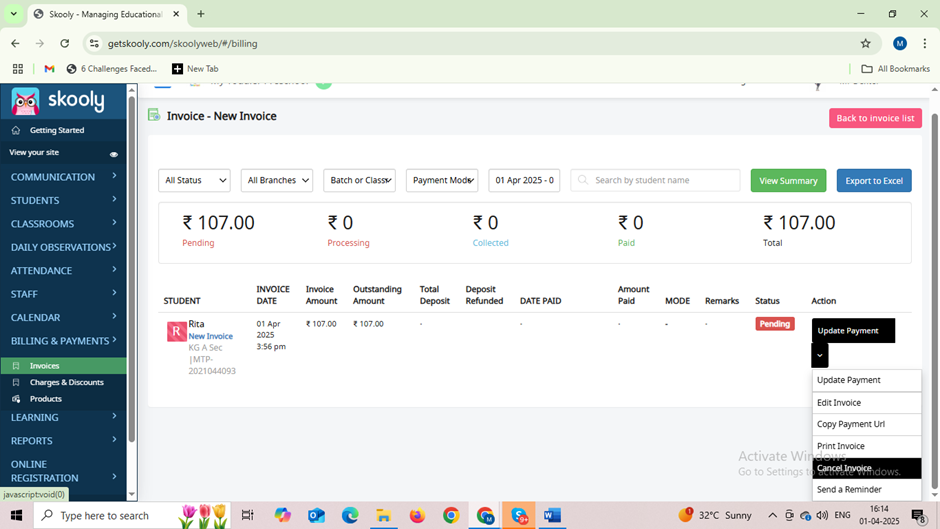940x529 pixels.
Task: Open All Branches filter dropdown
Action: 277,180
